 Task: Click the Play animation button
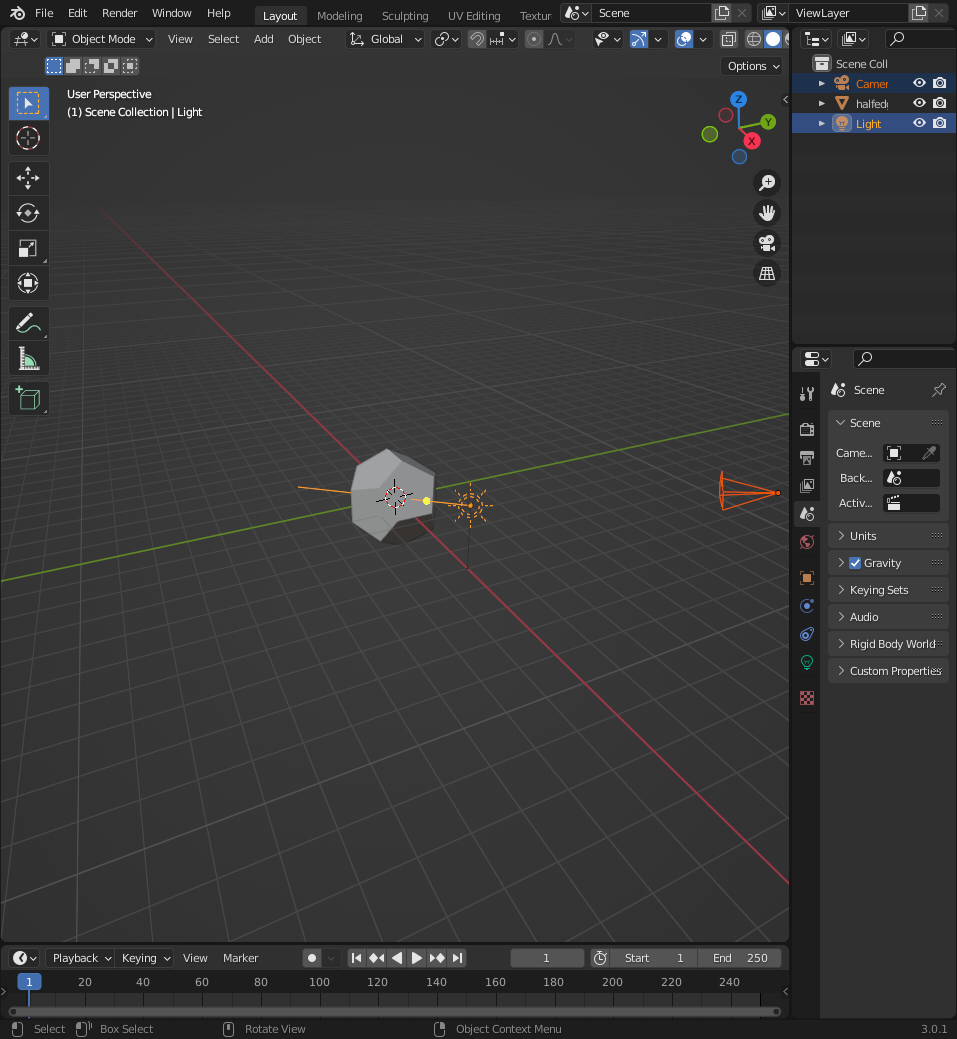417,958
